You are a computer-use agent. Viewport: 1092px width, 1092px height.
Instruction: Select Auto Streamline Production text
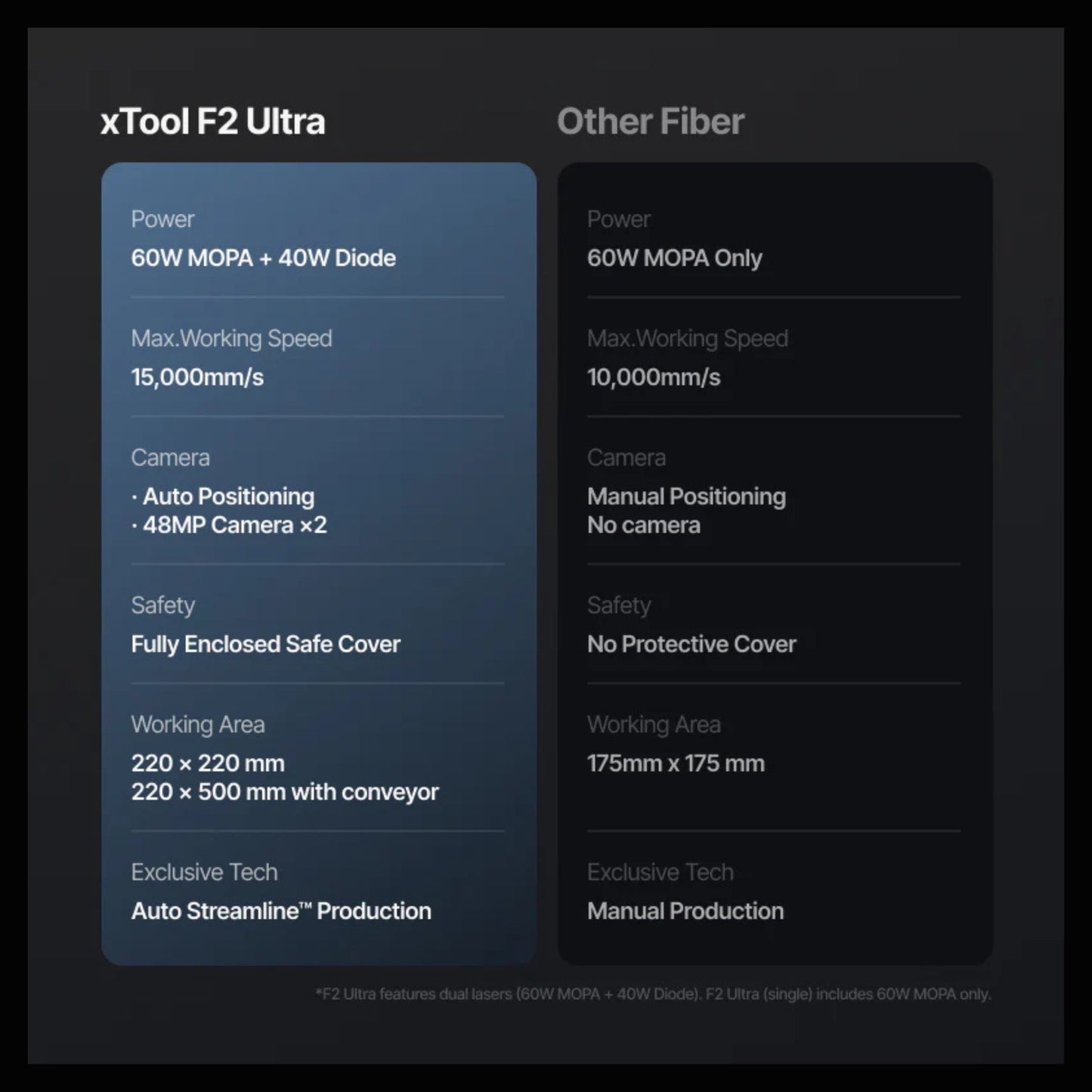tap(281, 911)
